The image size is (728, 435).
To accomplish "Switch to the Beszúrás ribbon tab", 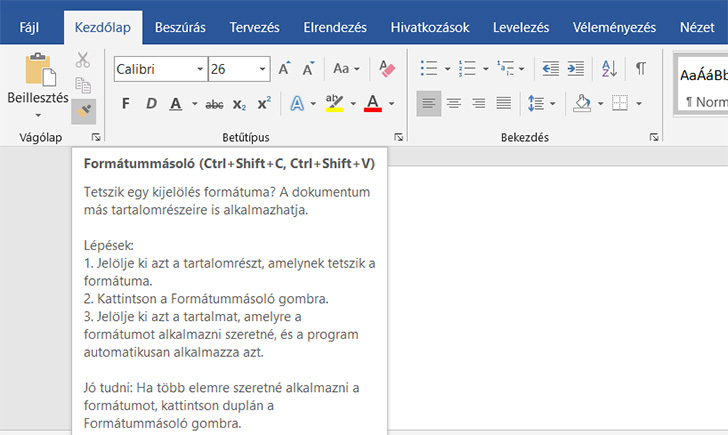I will click(x=181, y=27).
